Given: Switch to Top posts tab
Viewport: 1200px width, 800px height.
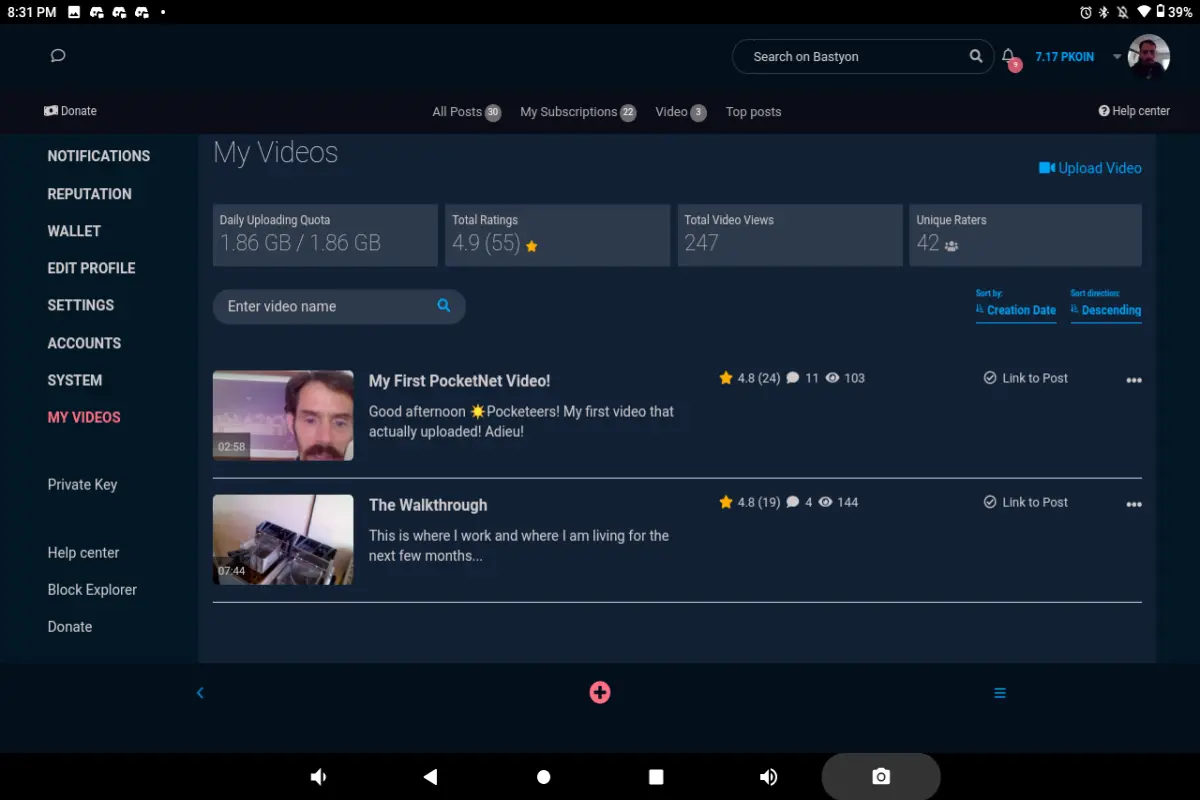Looking at the screenshot, I should pyautogui.click(x=753, y=112).
